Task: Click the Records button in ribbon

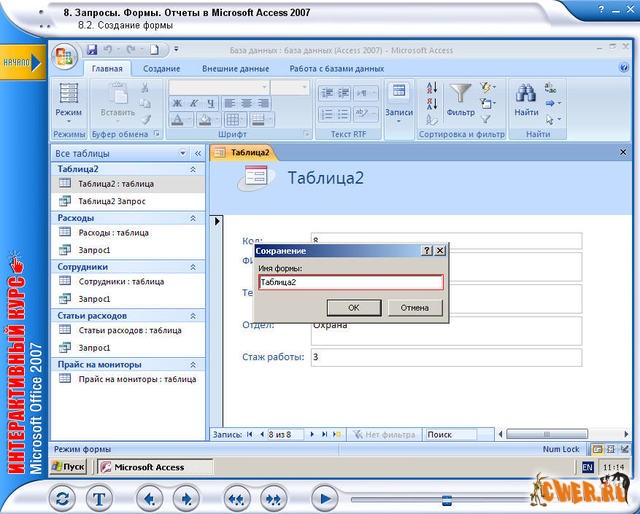Action: point(398,98)
